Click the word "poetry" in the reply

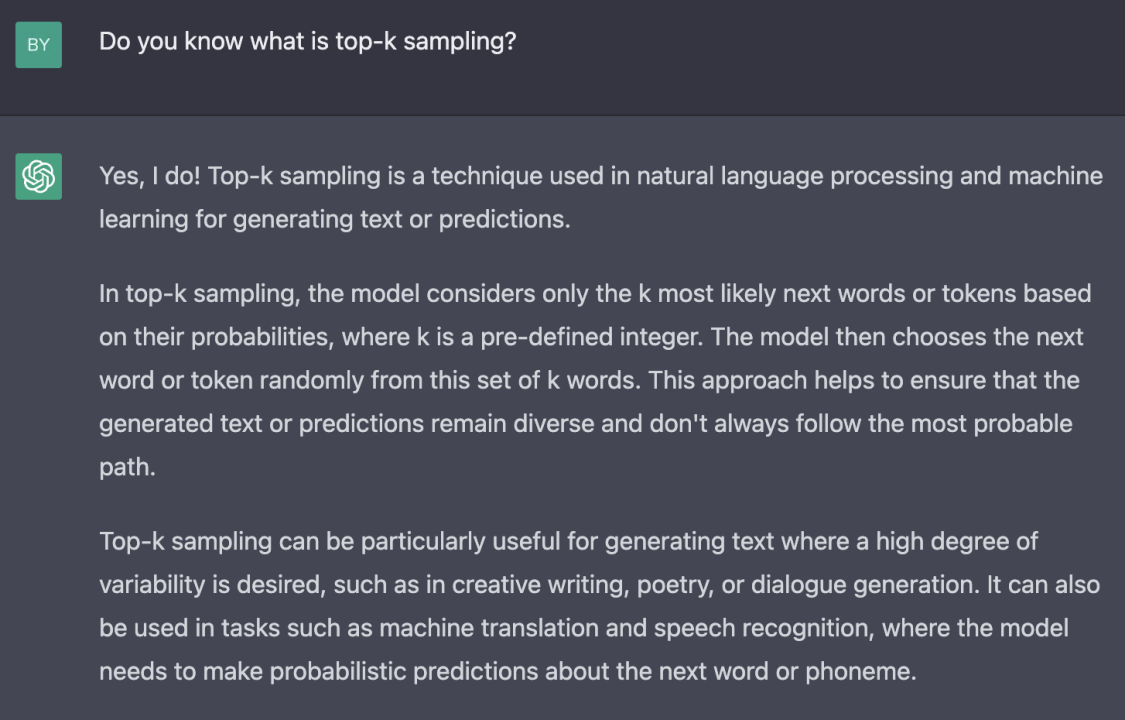tap(672, 584)
